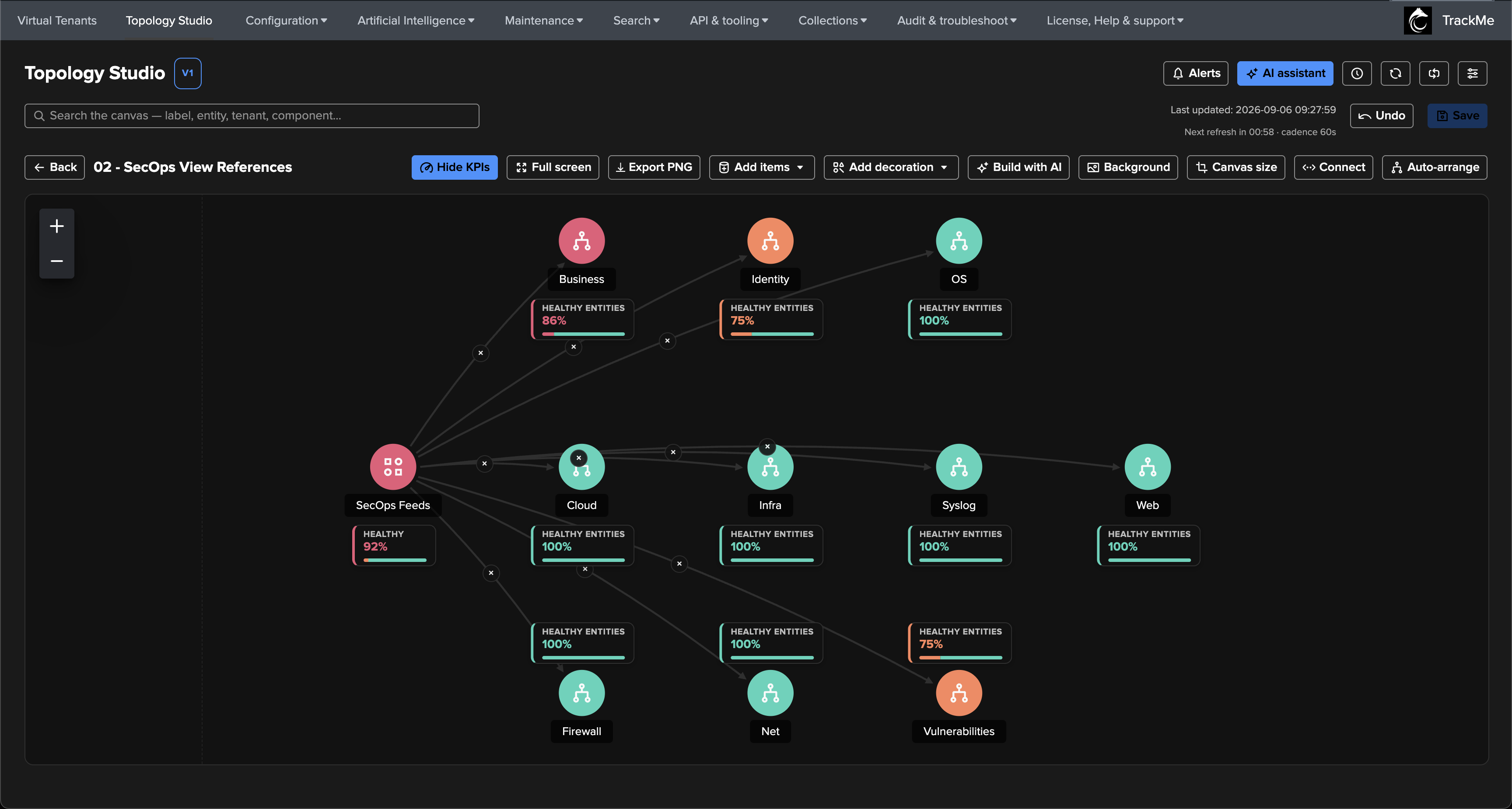The image size is (1512, 809).
Task: Open the clock history icon button
Action: [x=1356, y=73]
